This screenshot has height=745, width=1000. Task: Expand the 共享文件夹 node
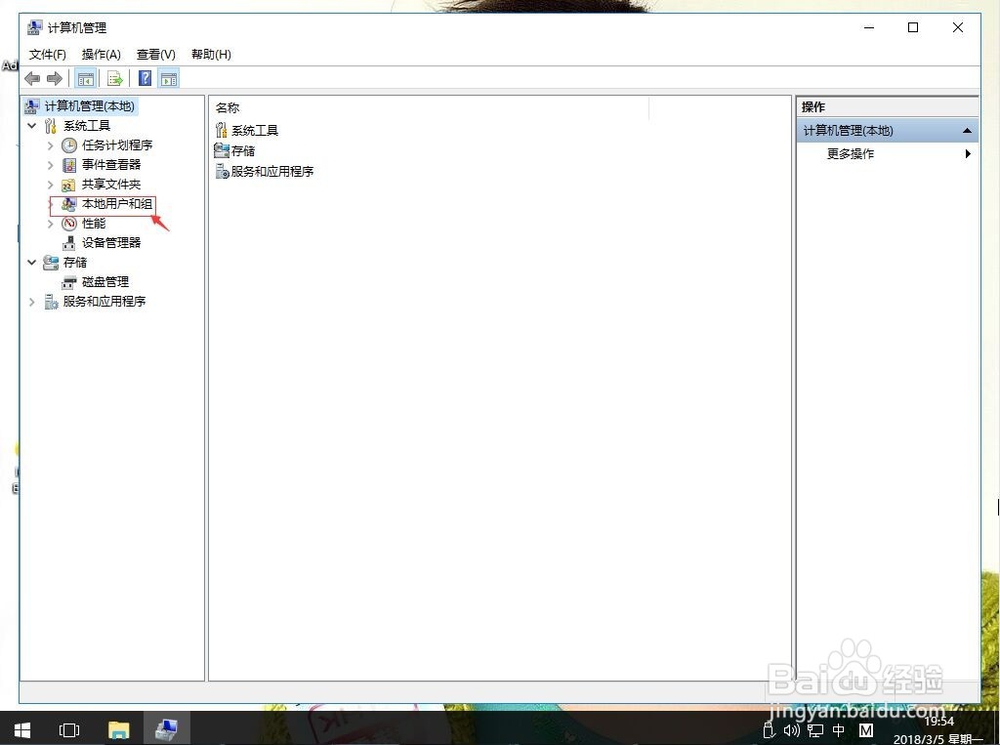pyautogui.click(x=50, y=185)
